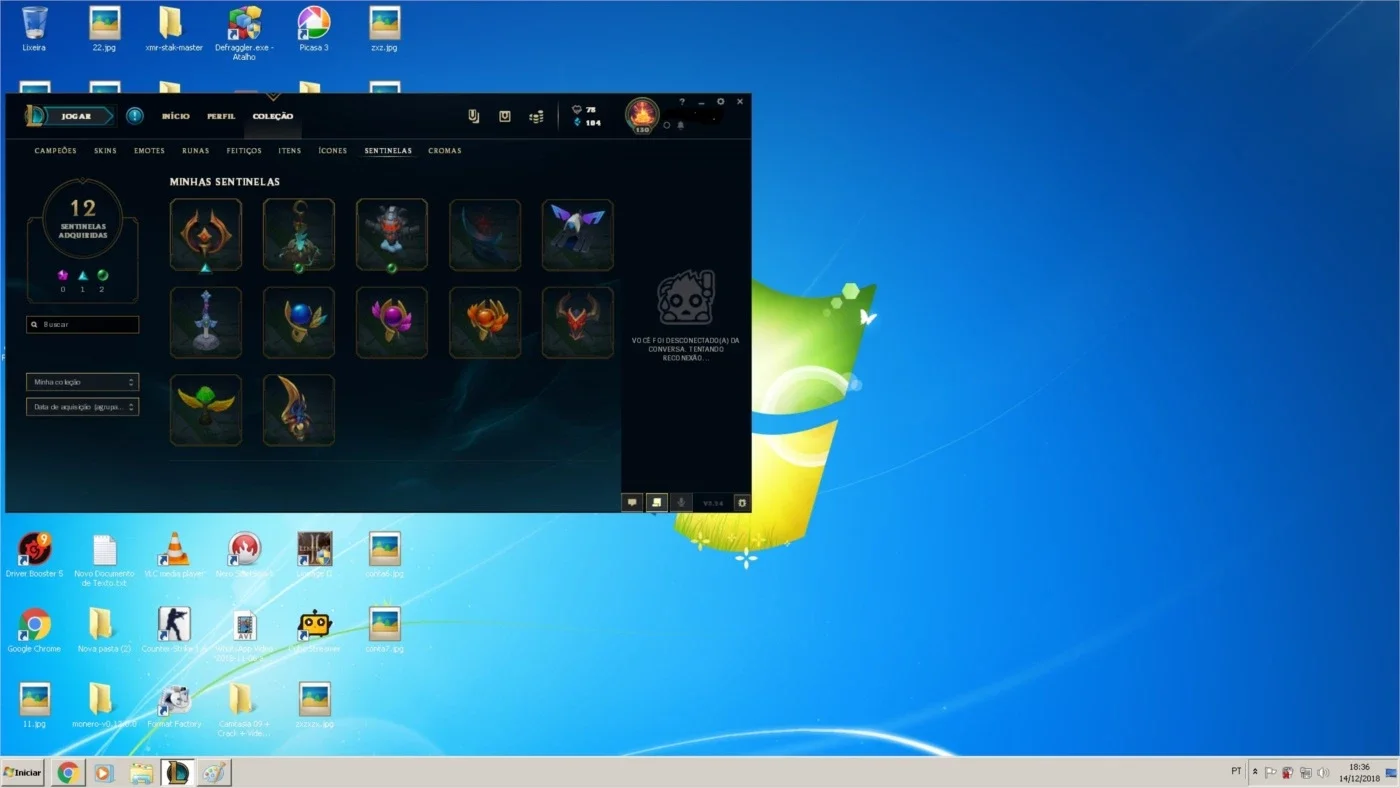Expand the 'Minha coleção' dropdown
Screen dimensions: 1400x788
(83, 382)
